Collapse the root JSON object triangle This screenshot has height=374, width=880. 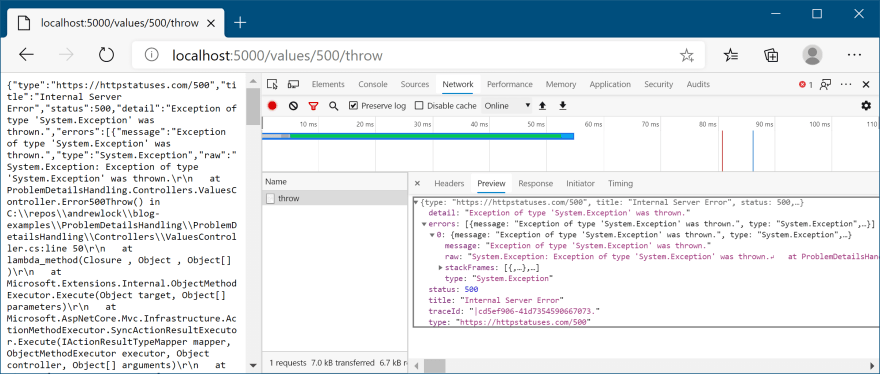click(x=416, y=202)
